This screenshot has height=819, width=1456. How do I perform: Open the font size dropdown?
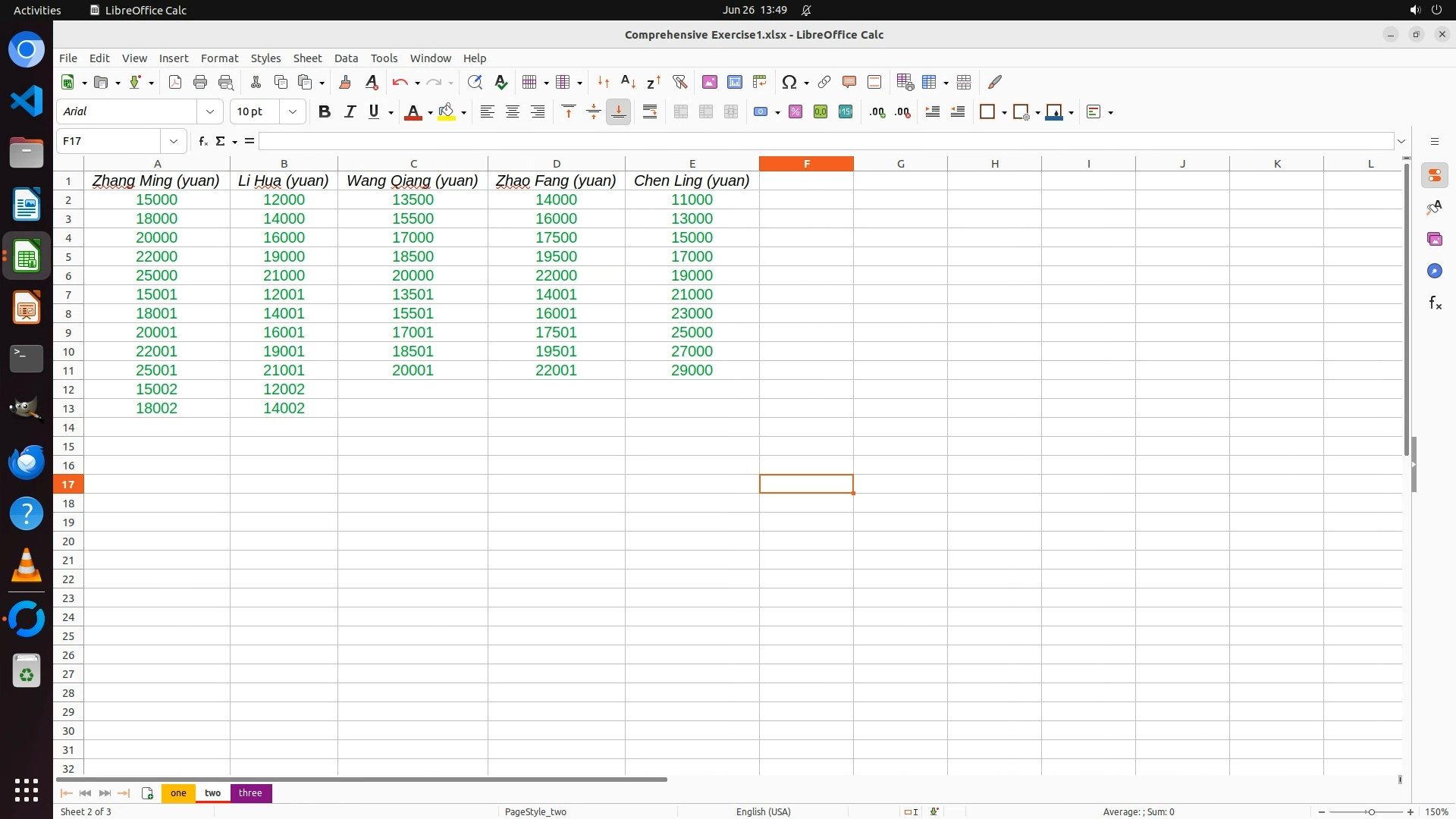tap(292, 112)
